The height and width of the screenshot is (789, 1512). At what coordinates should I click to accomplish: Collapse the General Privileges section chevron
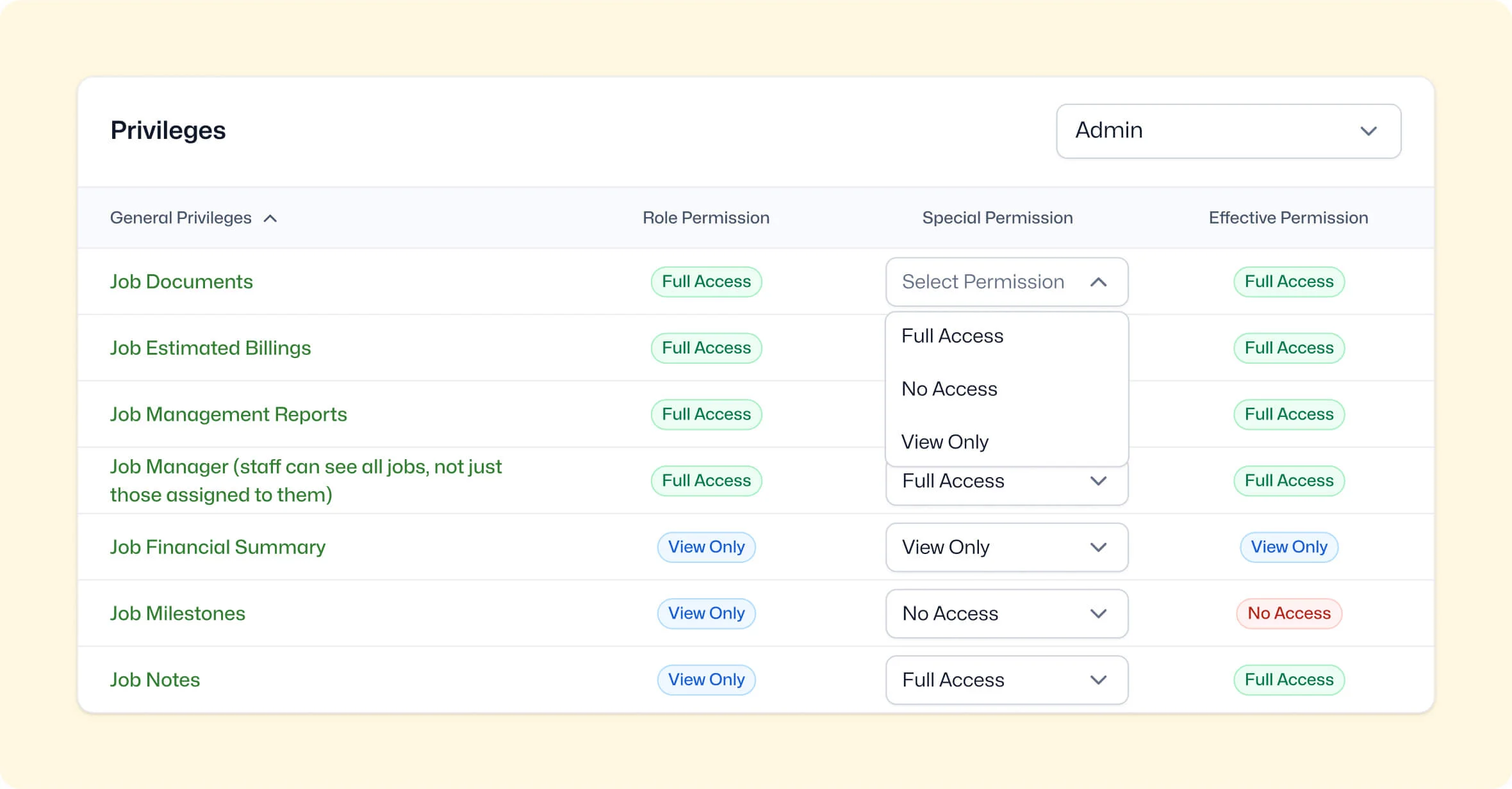[x=270, y=218]
